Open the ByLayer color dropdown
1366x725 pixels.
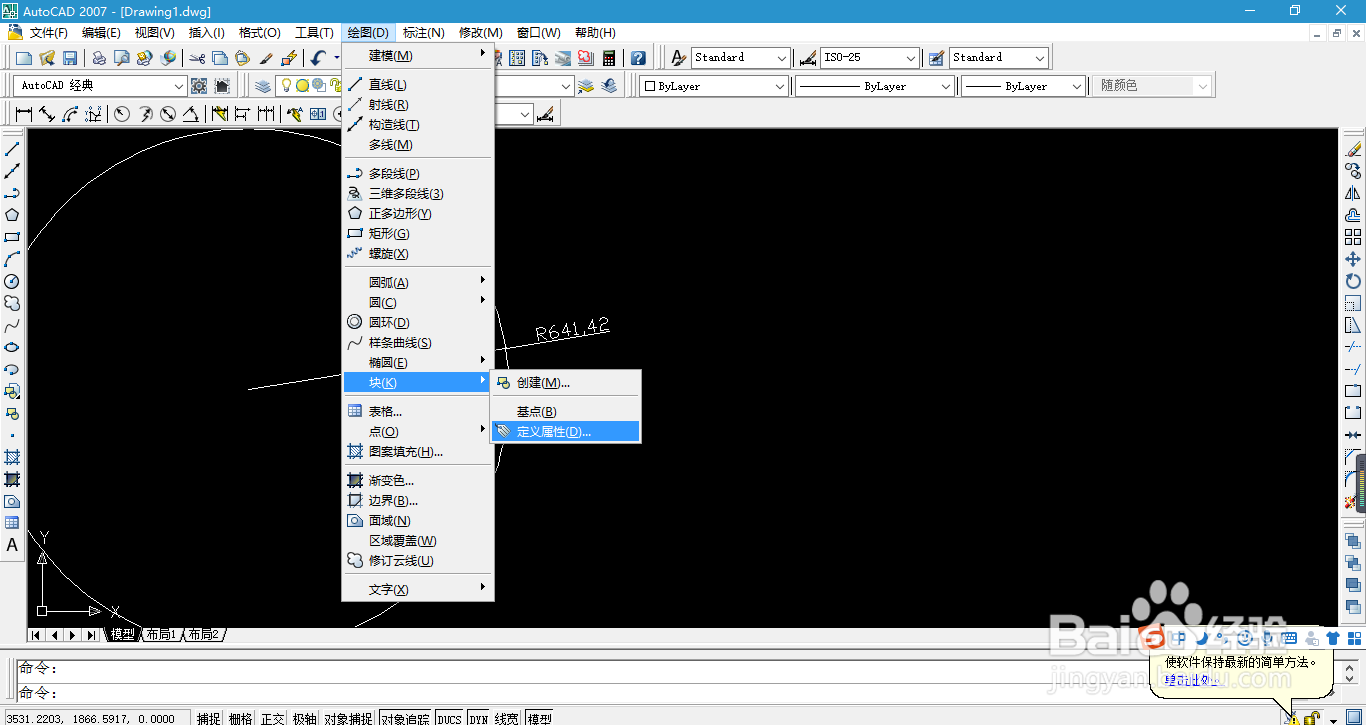[714, 86]
